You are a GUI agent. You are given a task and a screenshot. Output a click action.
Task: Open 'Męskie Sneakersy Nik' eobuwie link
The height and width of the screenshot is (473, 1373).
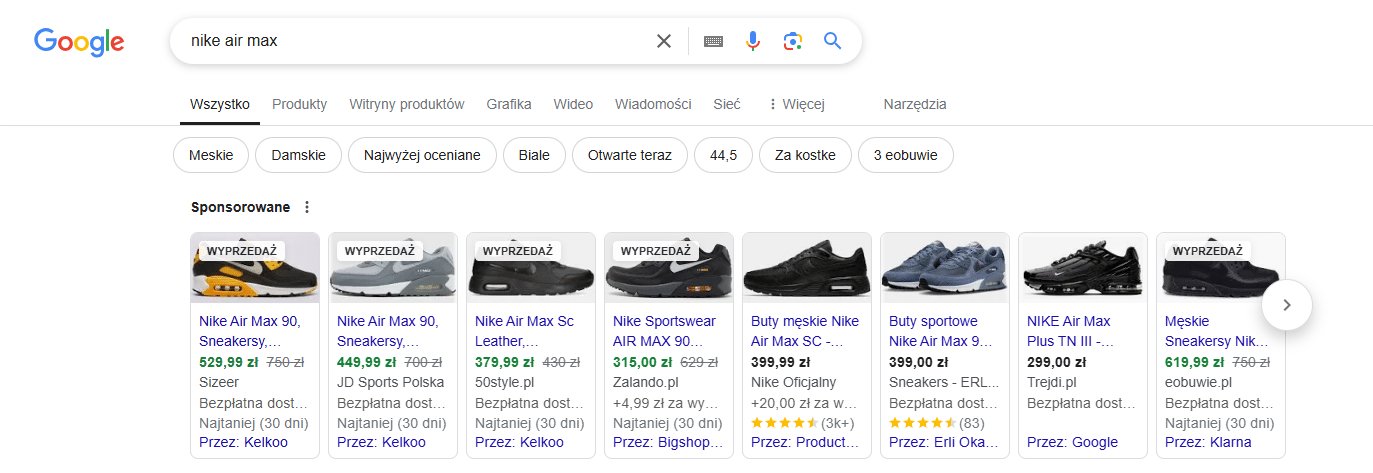click(x=1215, y=331)
